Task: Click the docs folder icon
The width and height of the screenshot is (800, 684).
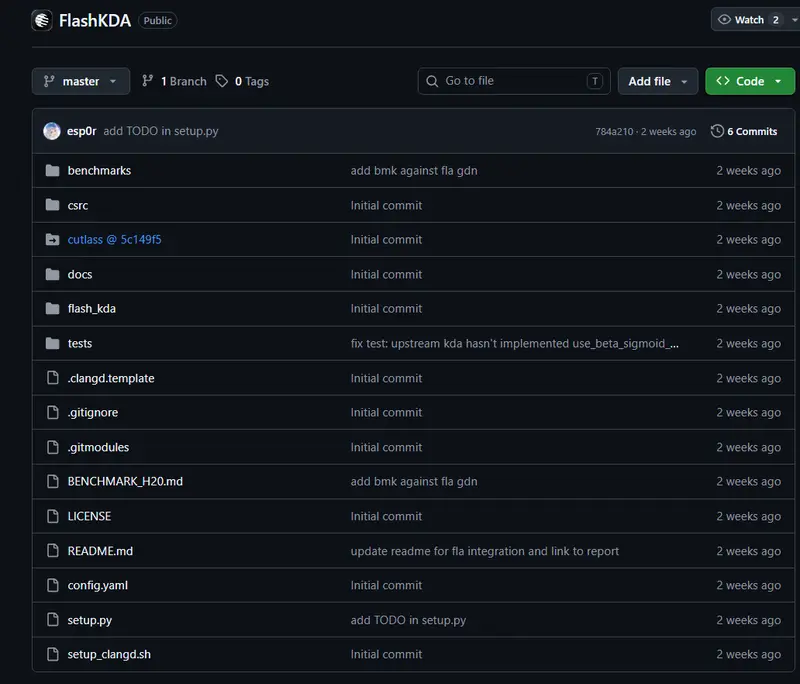Action: 52,274
